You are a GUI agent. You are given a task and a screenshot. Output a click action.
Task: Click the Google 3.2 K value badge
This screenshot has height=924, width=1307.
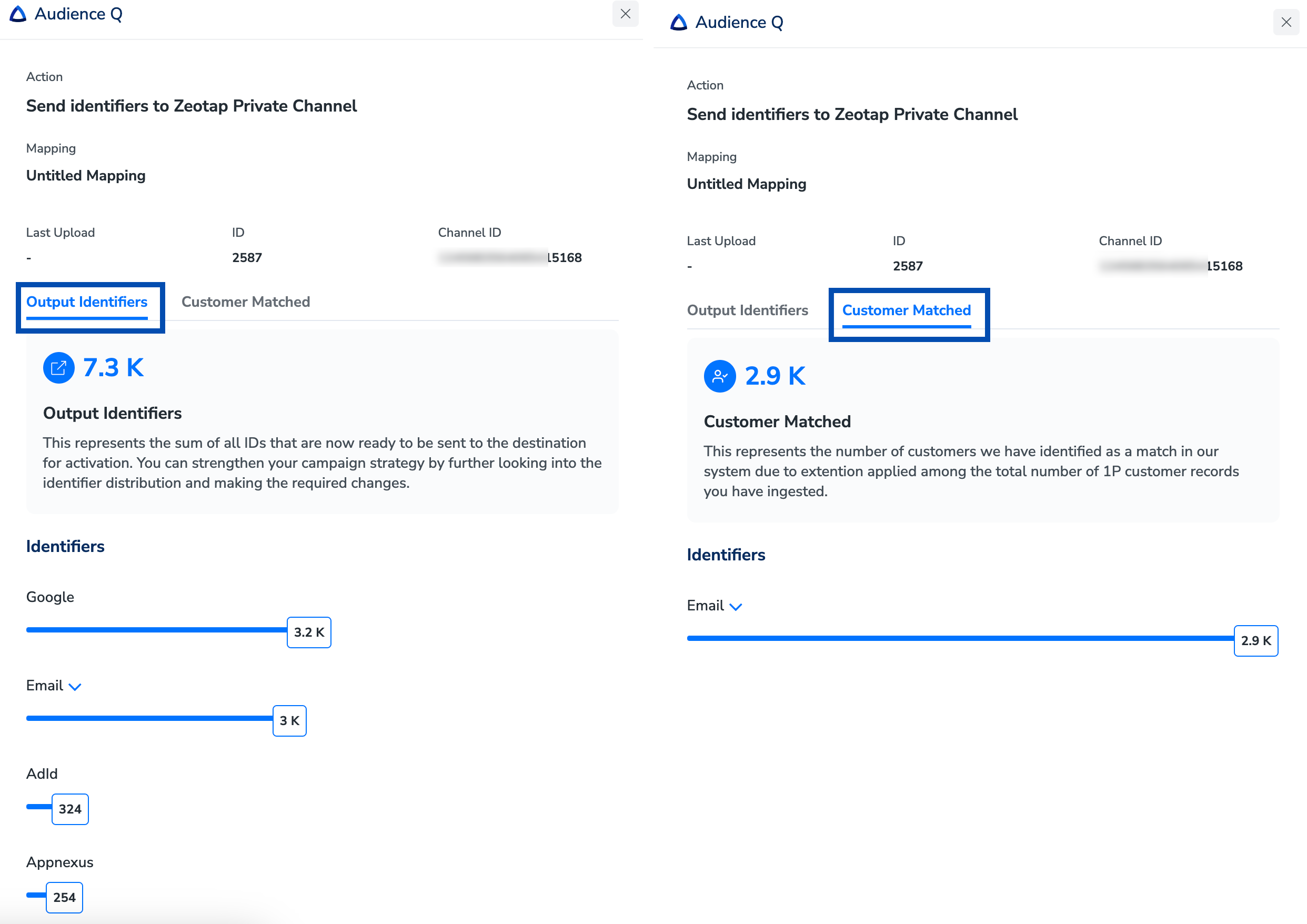308,632
